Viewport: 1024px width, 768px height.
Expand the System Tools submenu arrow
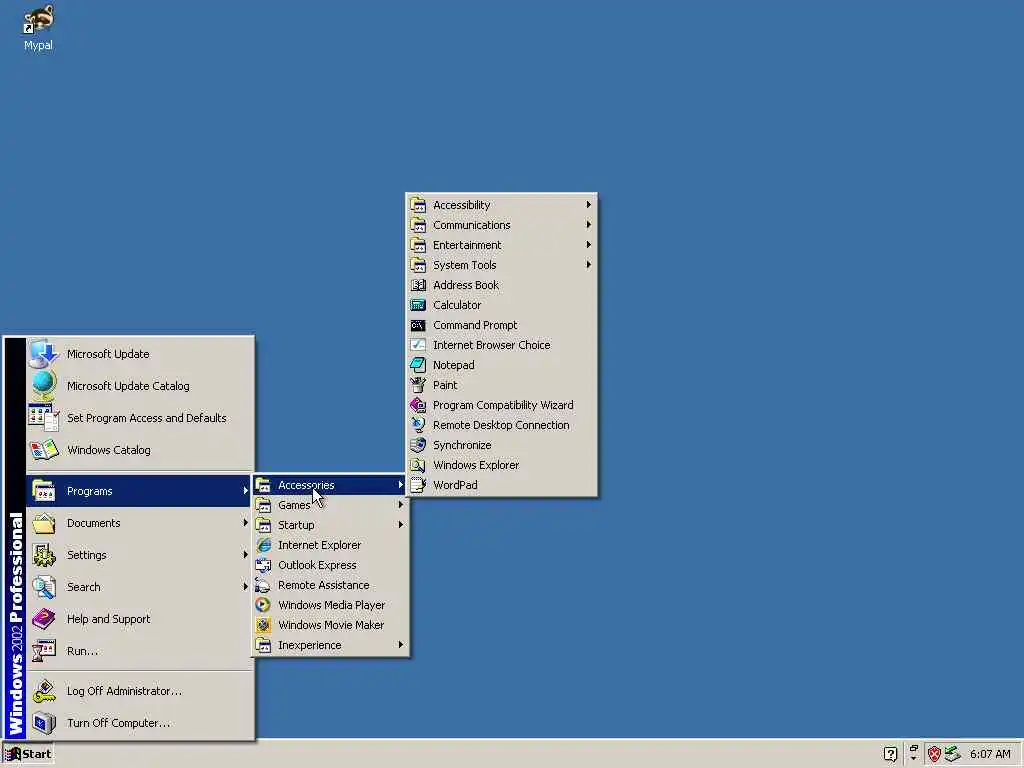[588, 265]
